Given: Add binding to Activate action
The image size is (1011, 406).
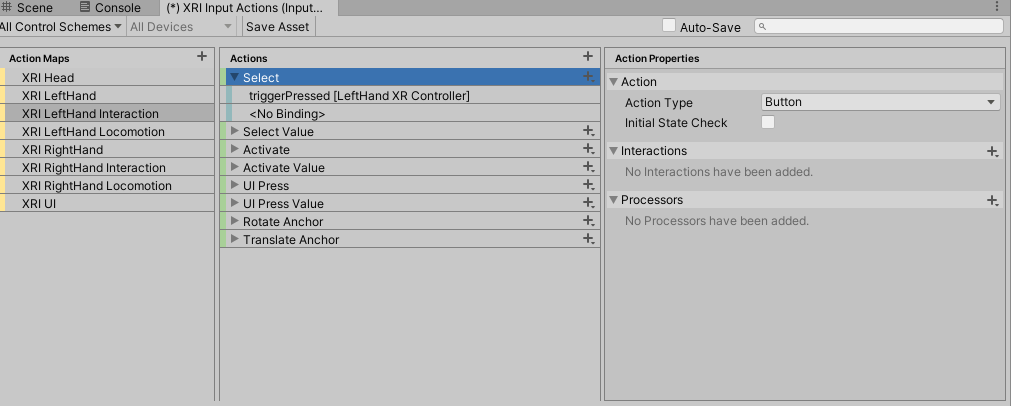Looking at the screenshot, I should point(589,149).
